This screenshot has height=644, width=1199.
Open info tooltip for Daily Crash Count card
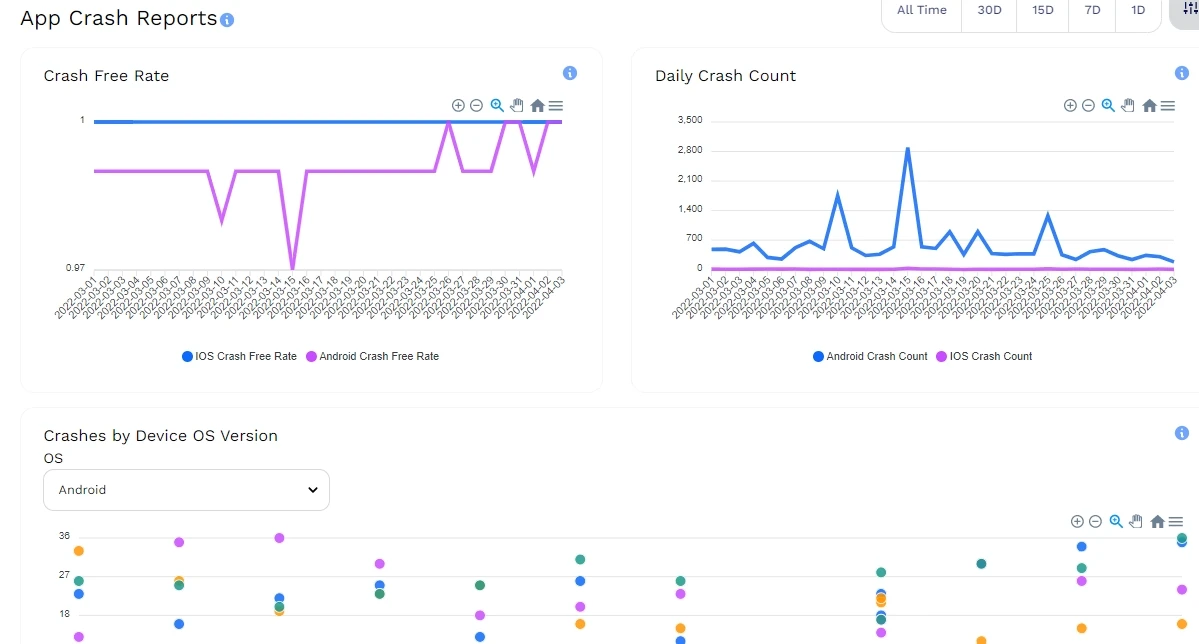[1181, 73]
